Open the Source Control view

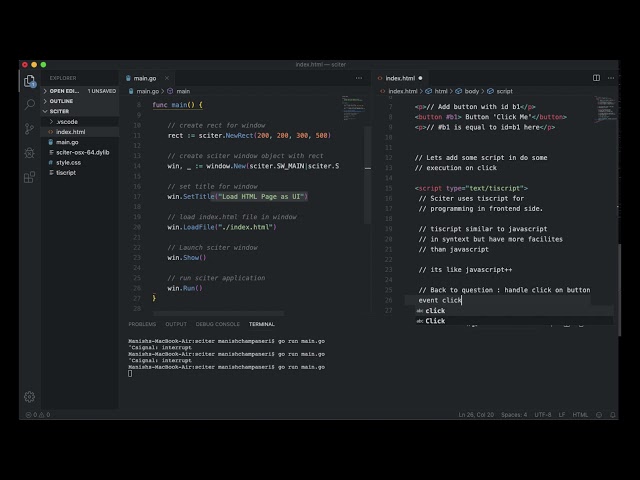[x=29, y=129]
